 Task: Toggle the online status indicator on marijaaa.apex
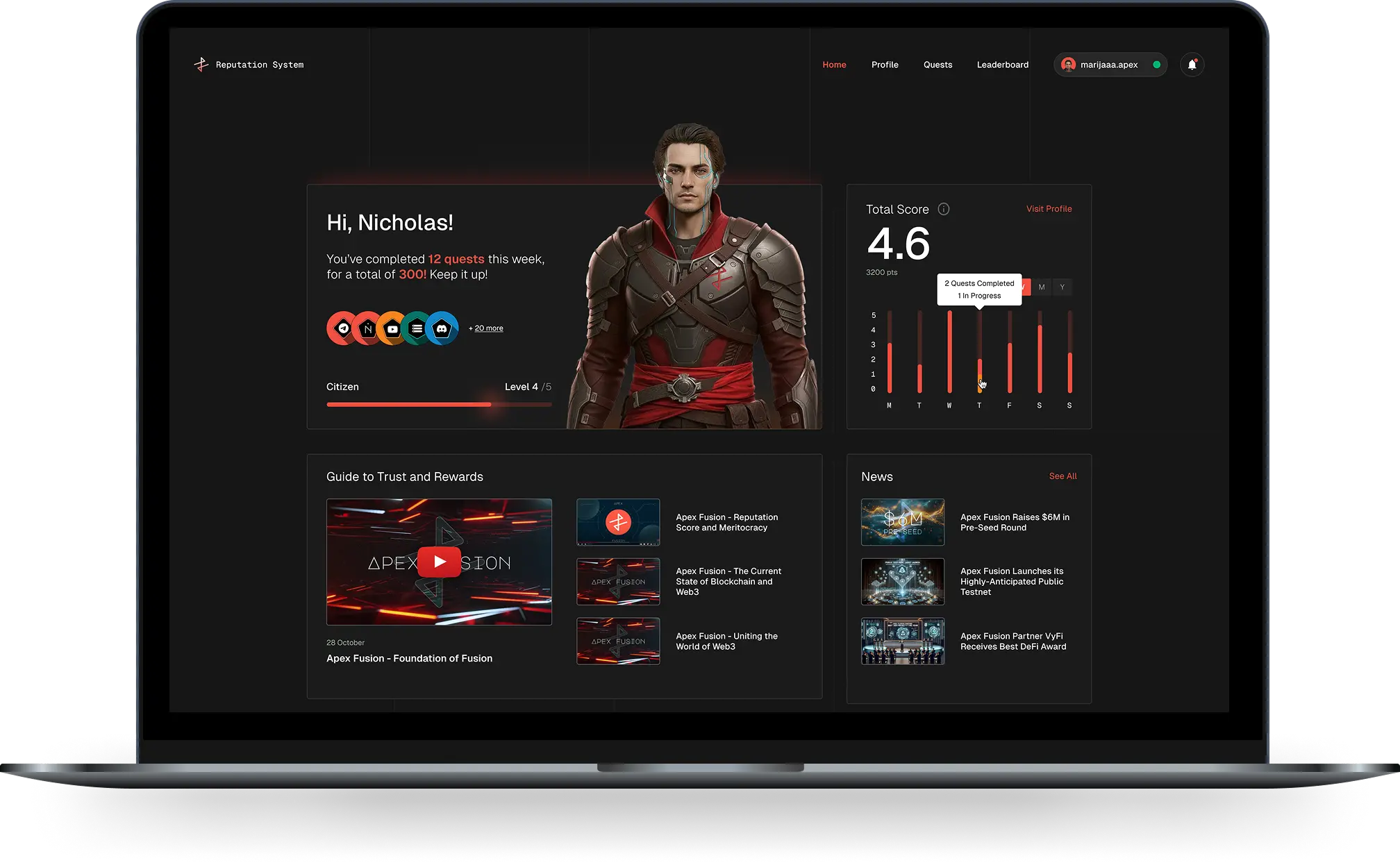pyautogui.click(x=1156, y=65)
